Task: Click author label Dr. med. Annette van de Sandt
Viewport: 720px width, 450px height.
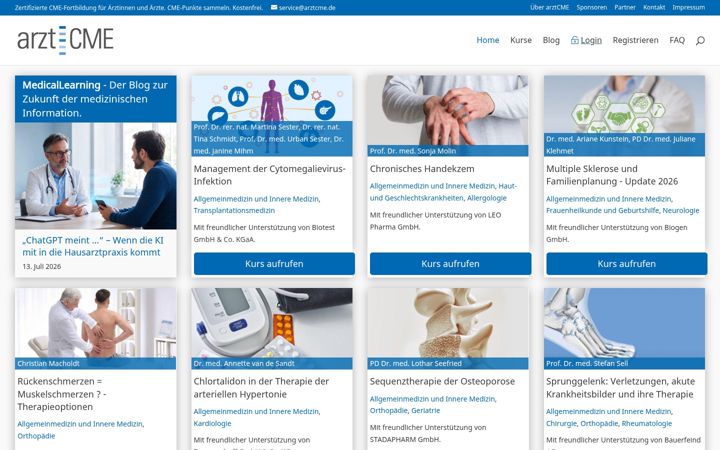Action: point(244,363)
